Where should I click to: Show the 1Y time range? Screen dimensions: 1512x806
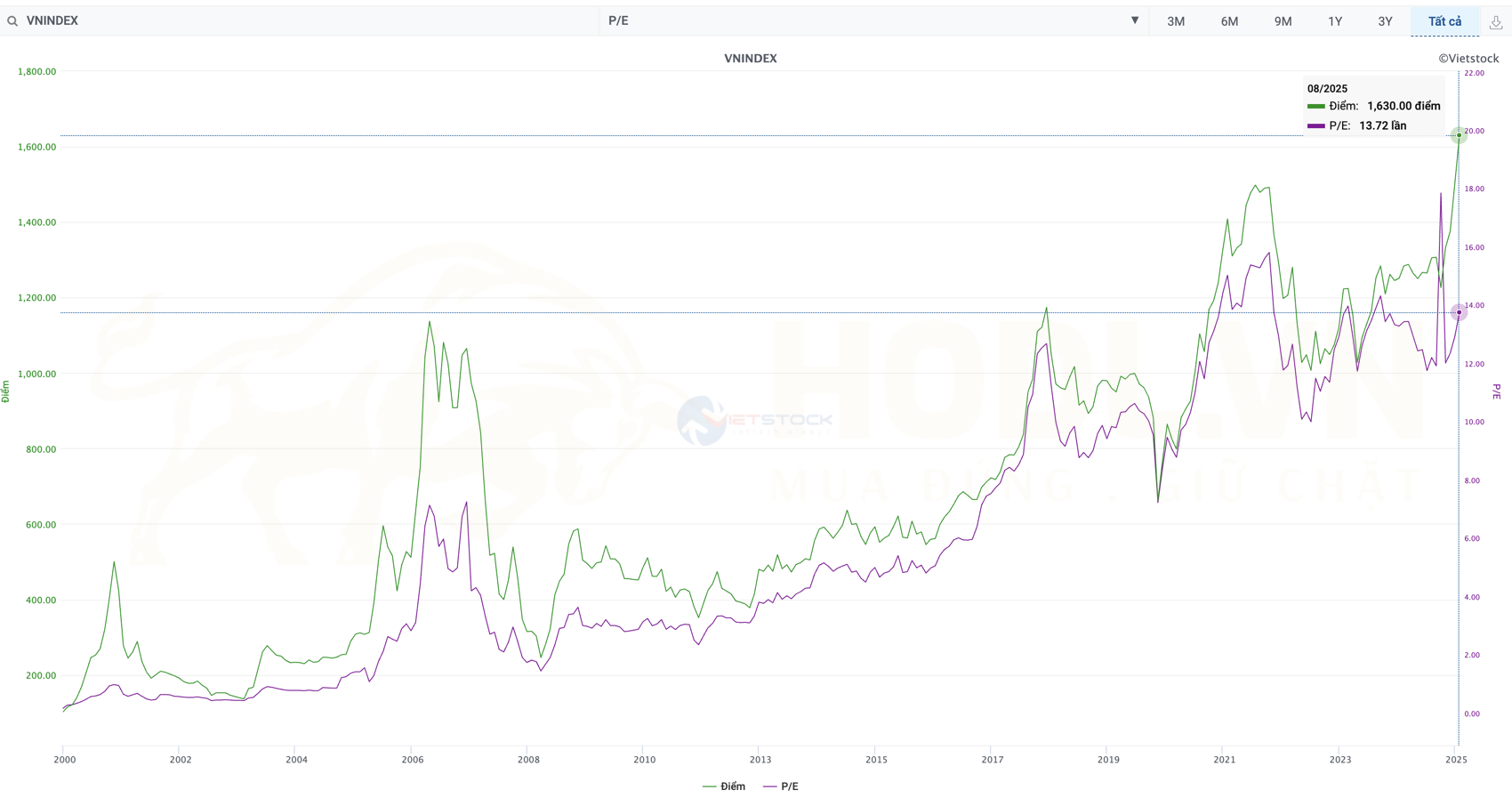pyautogui.click(x=1335, y=21)
